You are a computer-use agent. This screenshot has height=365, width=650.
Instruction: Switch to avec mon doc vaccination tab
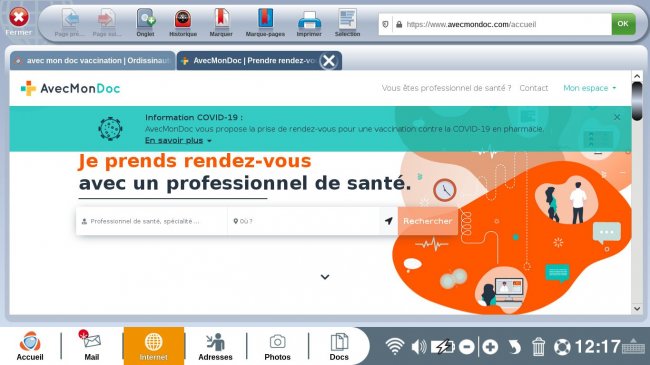[x=92, y=61]
